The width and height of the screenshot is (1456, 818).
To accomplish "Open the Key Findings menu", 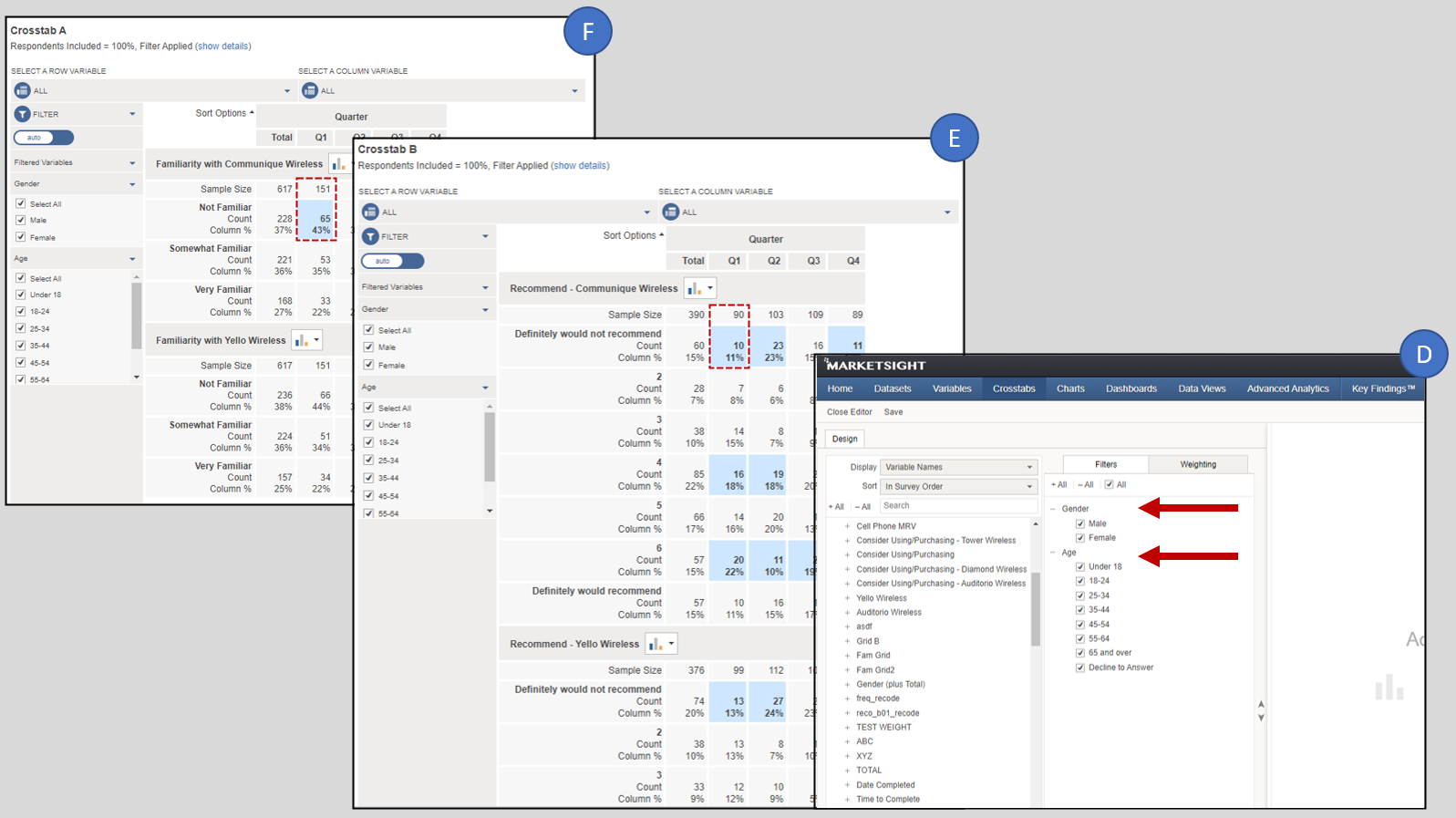I will tap(1383, 388).
